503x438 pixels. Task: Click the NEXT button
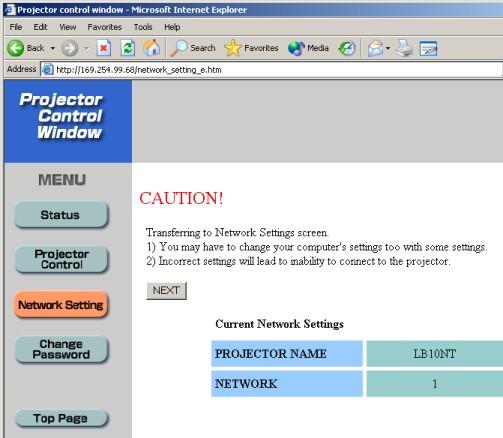[166, 291]
